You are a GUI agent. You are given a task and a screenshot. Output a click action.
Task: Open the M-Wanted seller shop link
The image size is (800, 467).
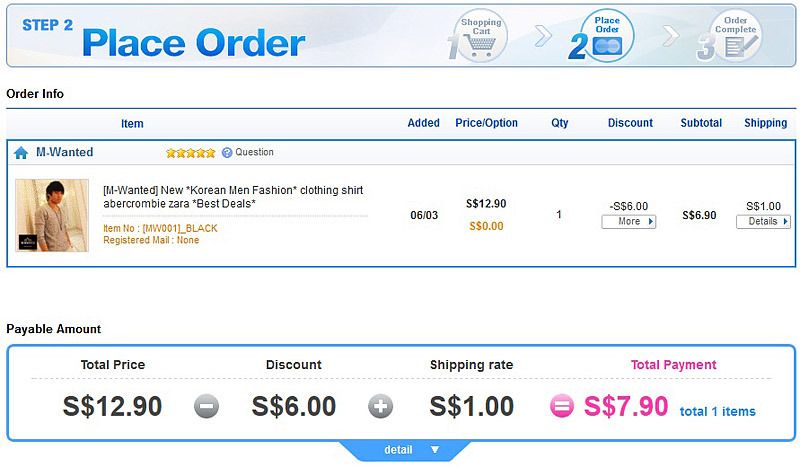coord(64,153)
